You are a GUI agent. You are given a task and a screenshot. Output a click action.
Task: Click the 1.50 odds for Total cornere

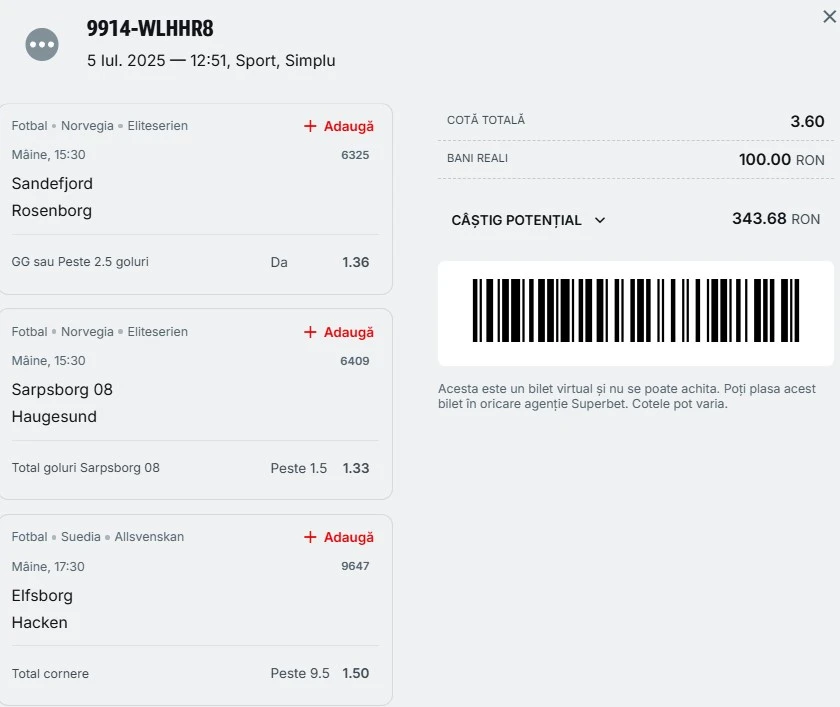tap(356, 673)
